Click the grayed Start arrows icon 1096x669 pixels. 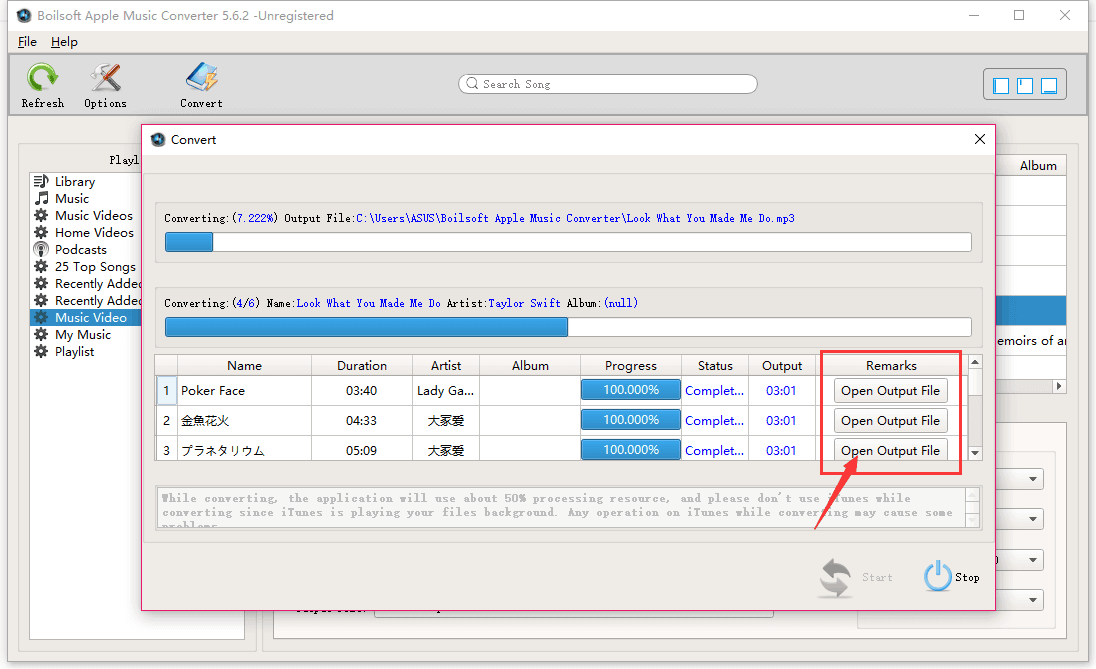point(835,577)
